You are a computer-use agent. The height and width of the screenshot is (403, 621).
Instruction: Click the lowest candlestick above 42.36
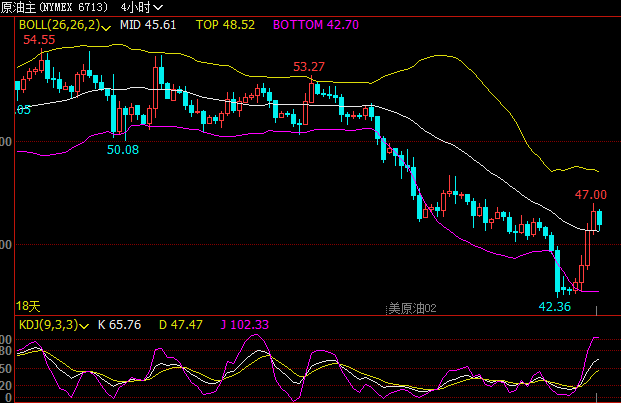558,272
